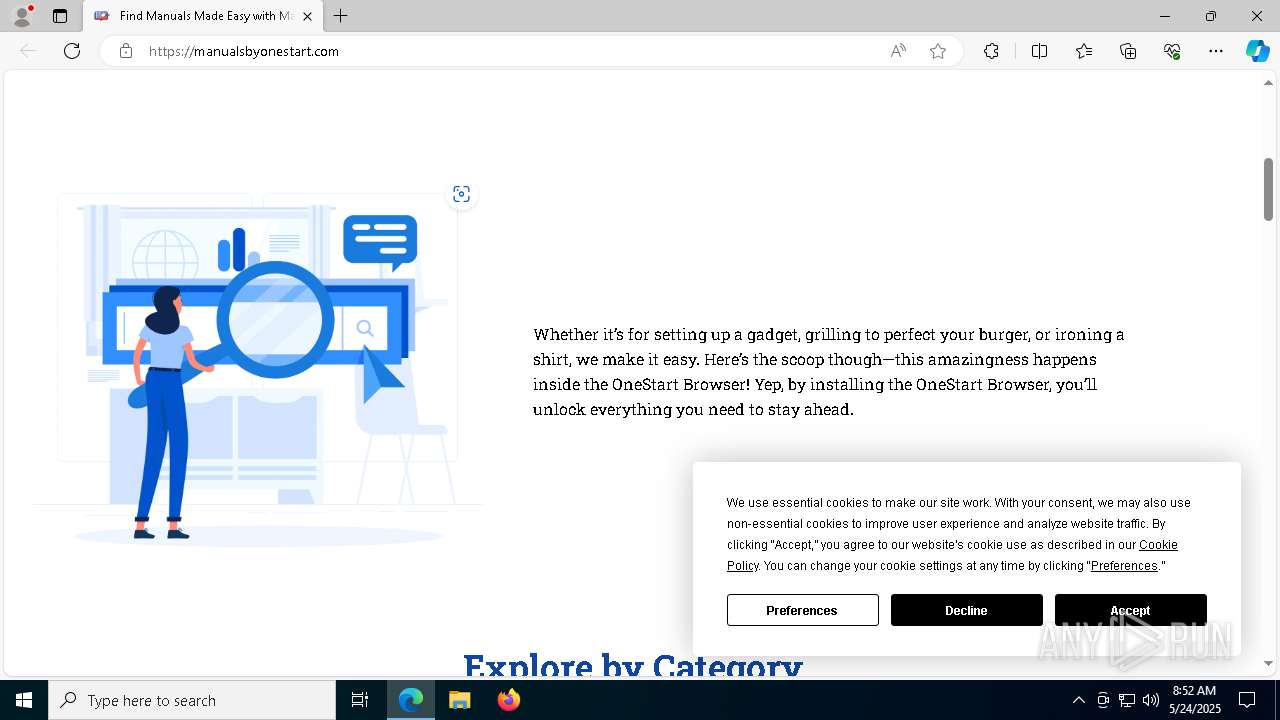Viewport: 1280px width, 720px height.
Task: Click the Preferences button in cookie banner
Action: (803, 610)
